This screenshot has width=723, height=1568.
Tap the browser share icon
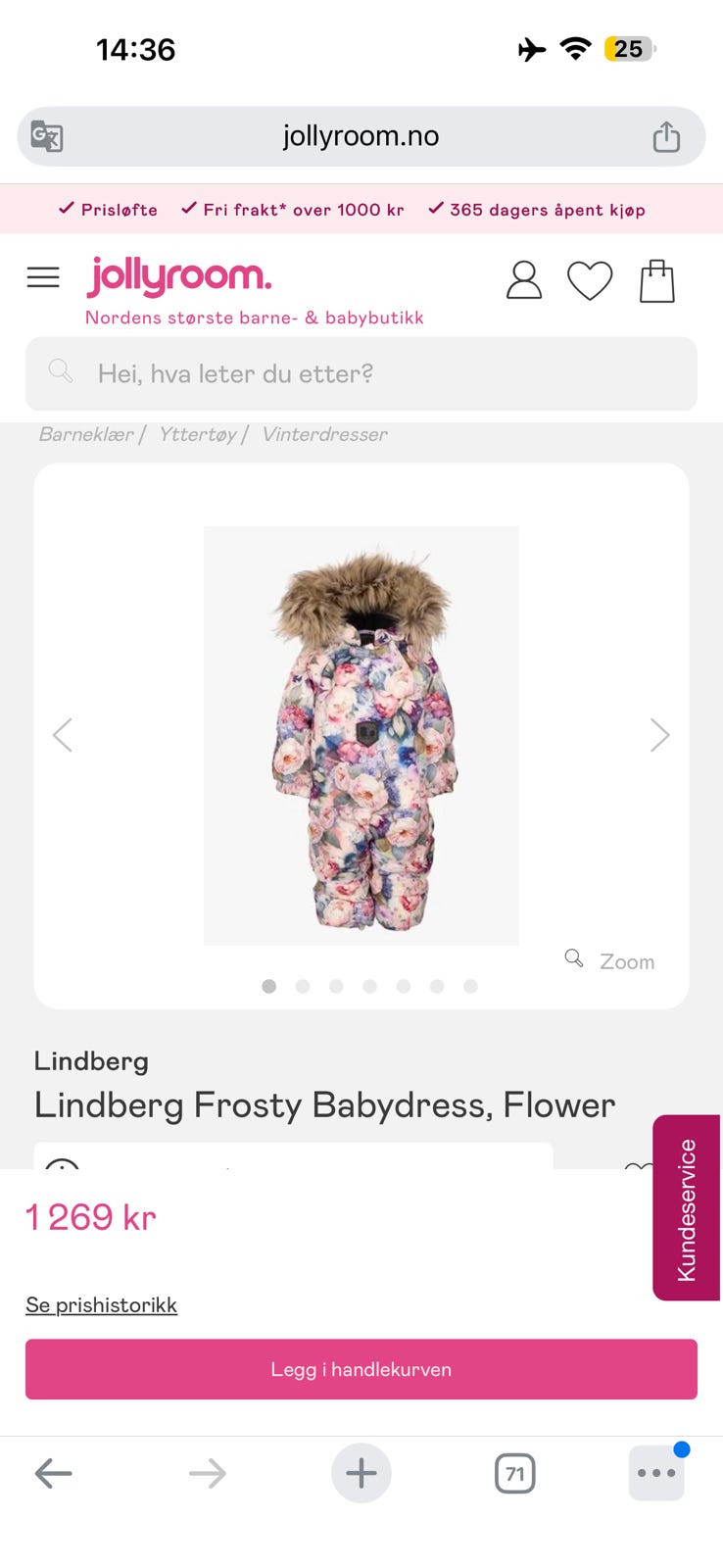[x=666, y=136]
